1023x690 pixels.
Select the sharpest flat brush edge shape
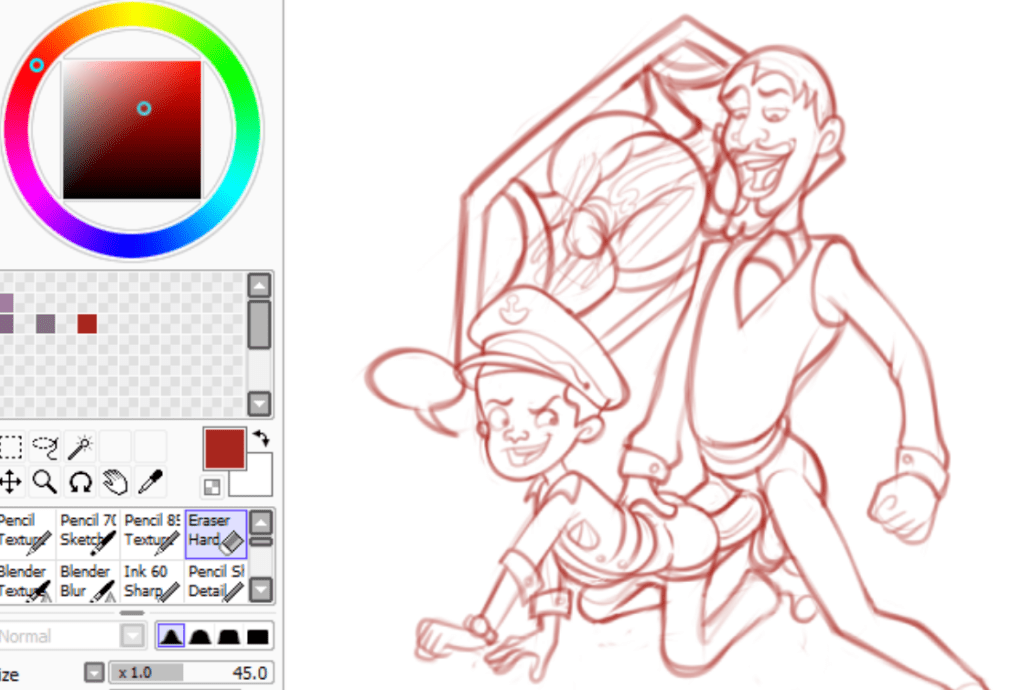click(258, 636)
